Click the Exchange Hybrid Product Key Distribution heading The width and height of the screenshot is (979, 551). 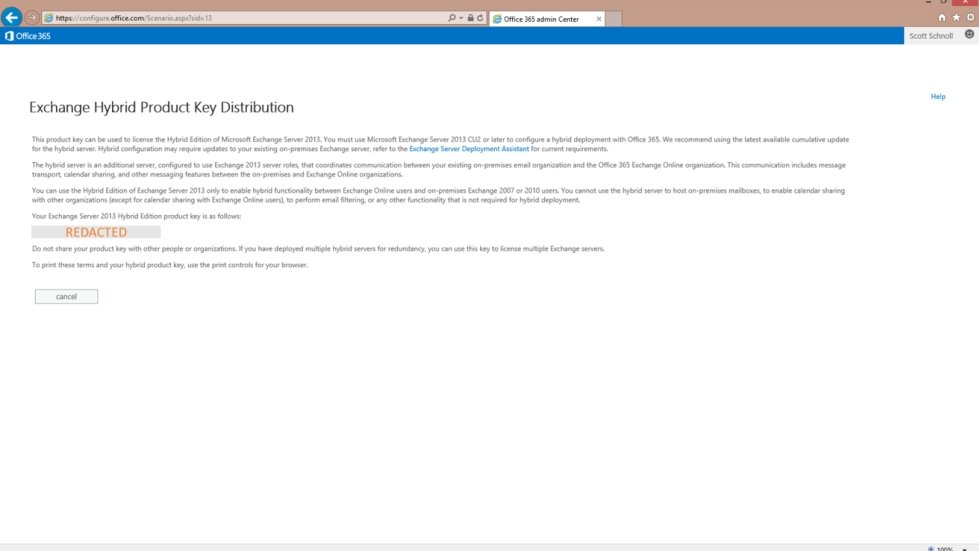pyautogui.click(x=161, y=107)
